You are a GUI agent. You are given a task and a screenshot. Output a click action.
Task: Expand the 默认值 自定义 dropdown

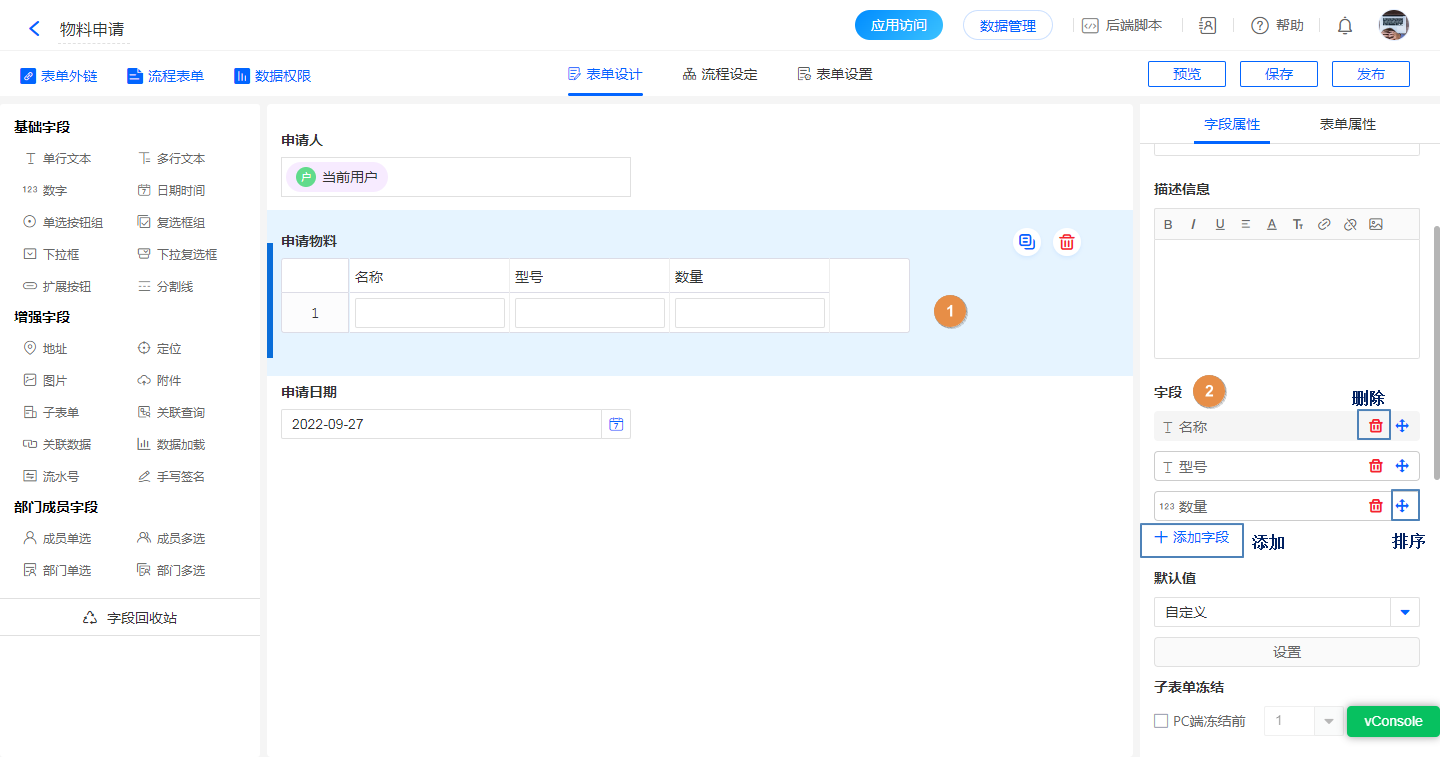(x=1404, y=612)
